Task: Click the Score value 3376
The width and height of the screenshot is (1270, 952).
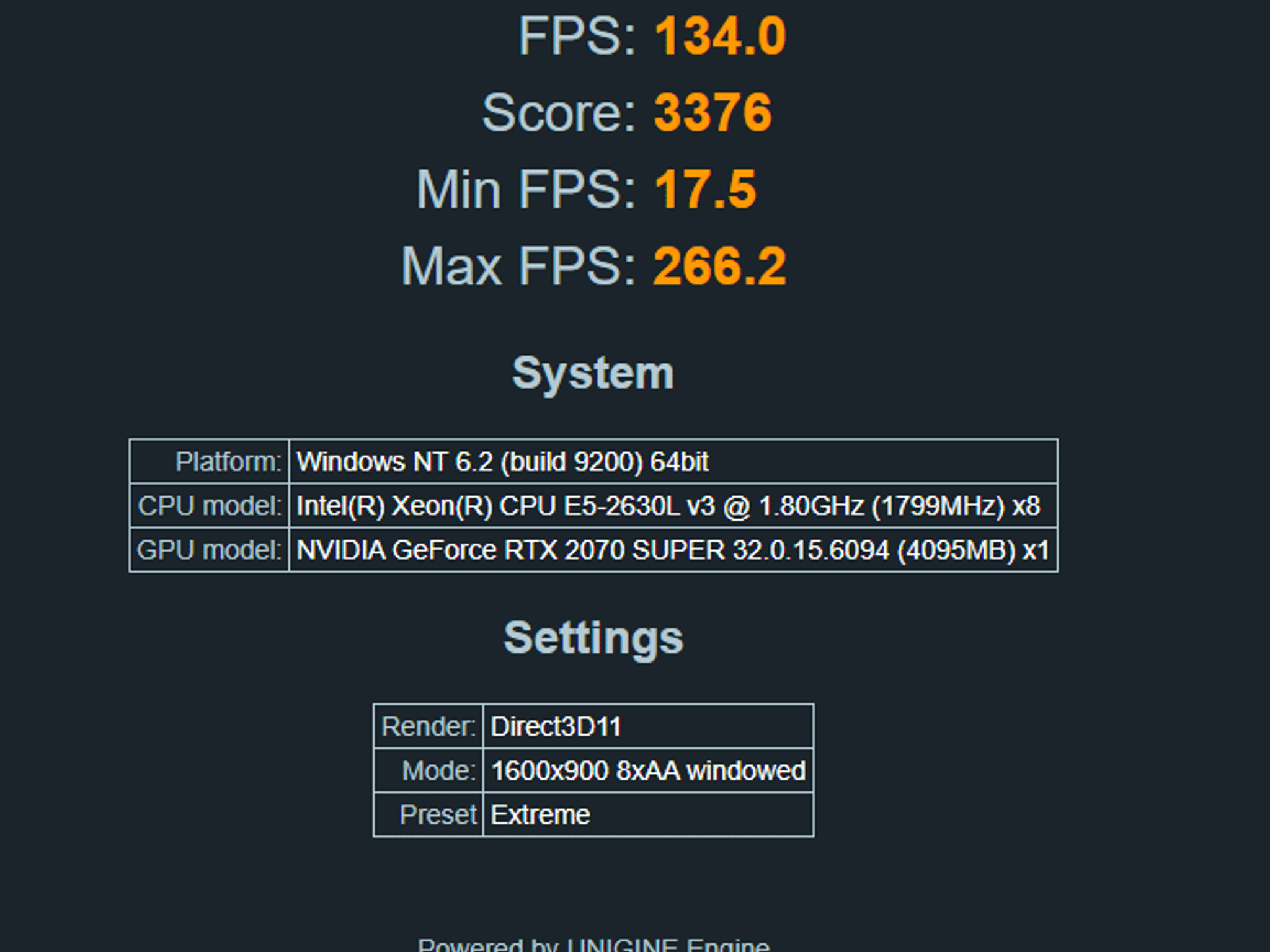Action: (713, 113)
